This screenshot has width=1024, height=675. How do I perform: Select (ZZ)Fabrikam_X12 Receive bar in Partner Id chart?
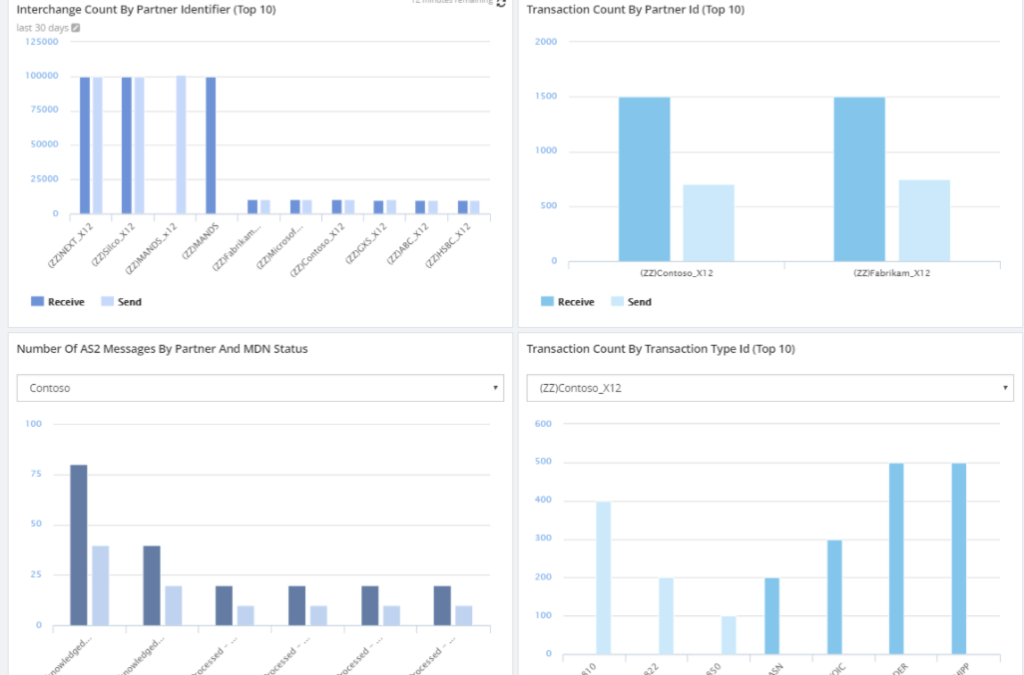859,180
